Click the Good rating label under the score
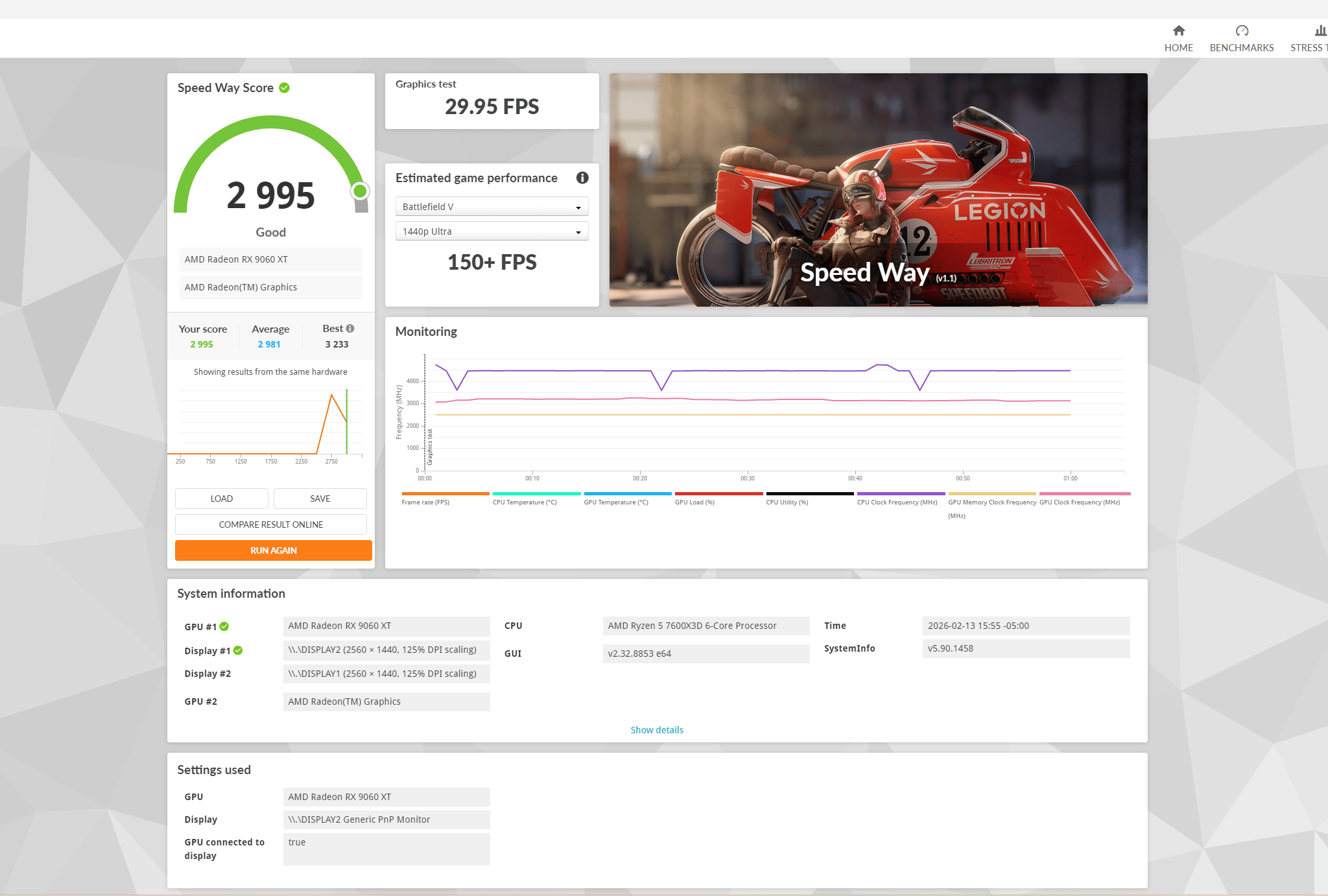This screenshot has width=1328, height=896. point(270,232)
